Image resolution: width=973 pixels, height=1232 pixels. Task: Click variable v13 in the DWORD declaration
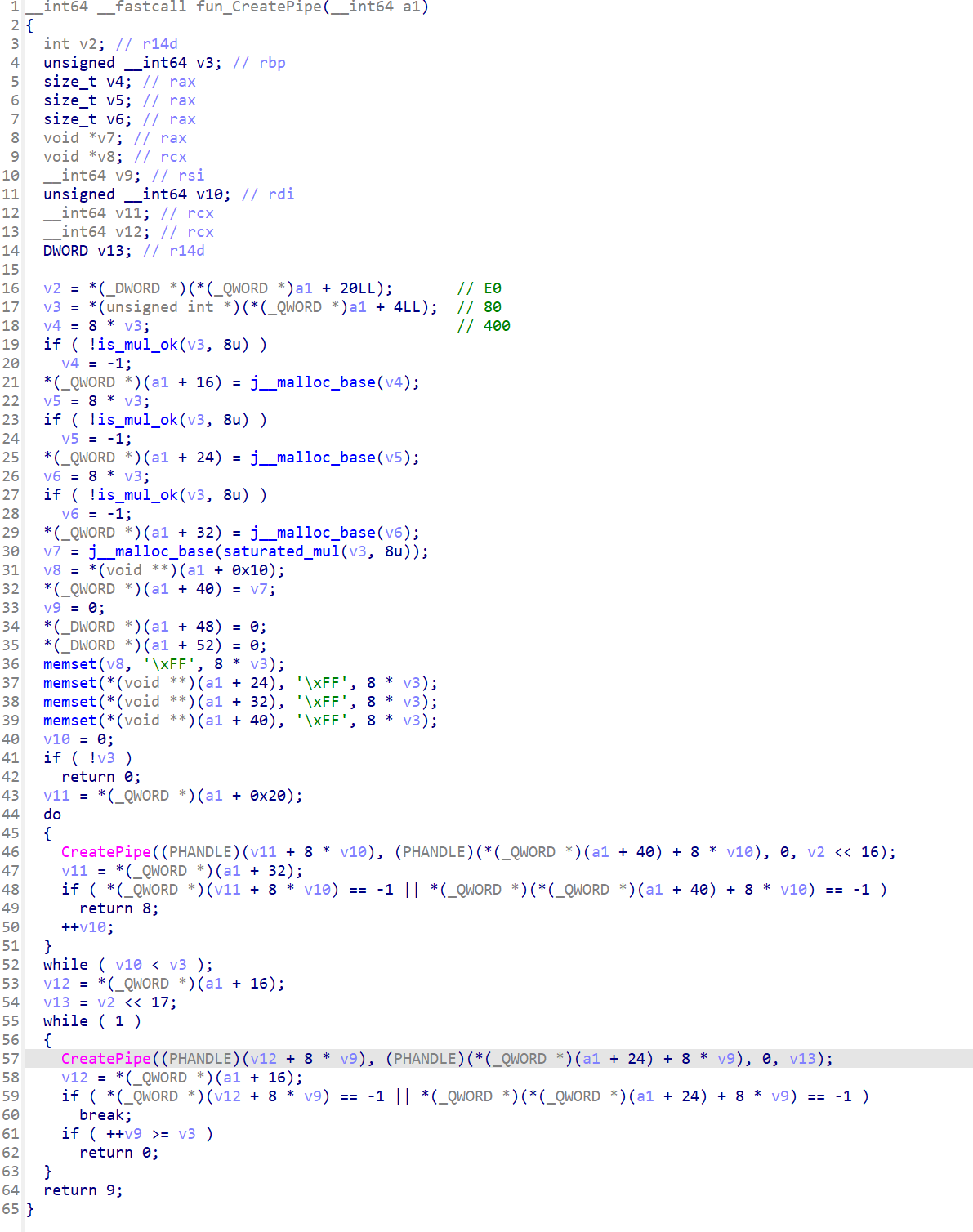pos(114,251)
